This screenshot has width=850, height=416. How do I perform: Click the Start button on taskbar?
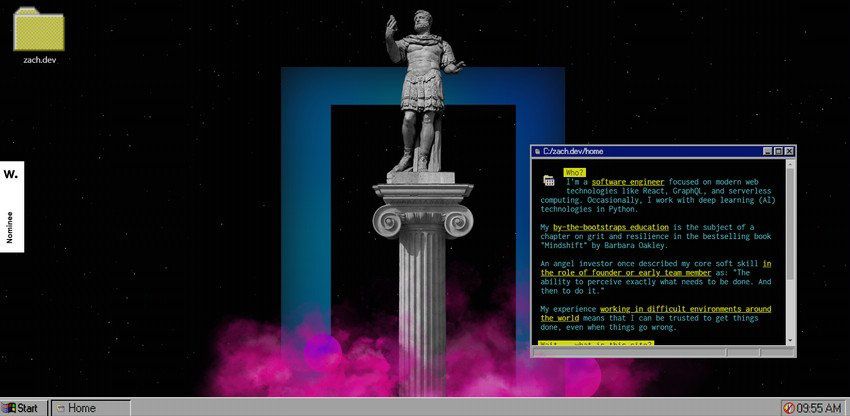click(x=22, y=408)
